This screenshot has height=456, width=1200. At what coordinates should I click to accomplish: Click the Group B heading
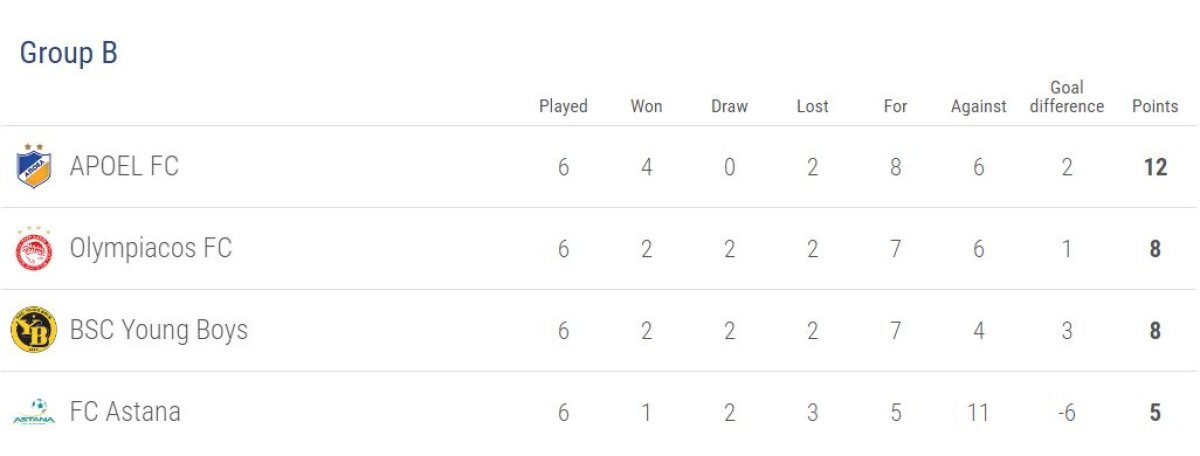(x=69, y=53)
